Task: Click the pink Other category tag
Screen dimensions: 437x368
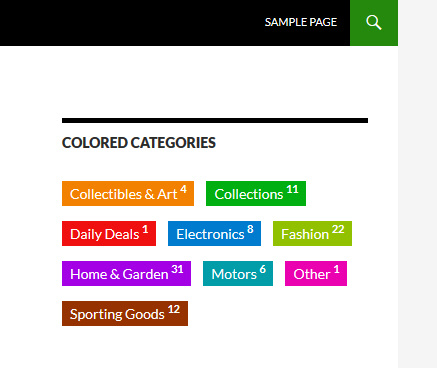Action: [x=316, y=274]
